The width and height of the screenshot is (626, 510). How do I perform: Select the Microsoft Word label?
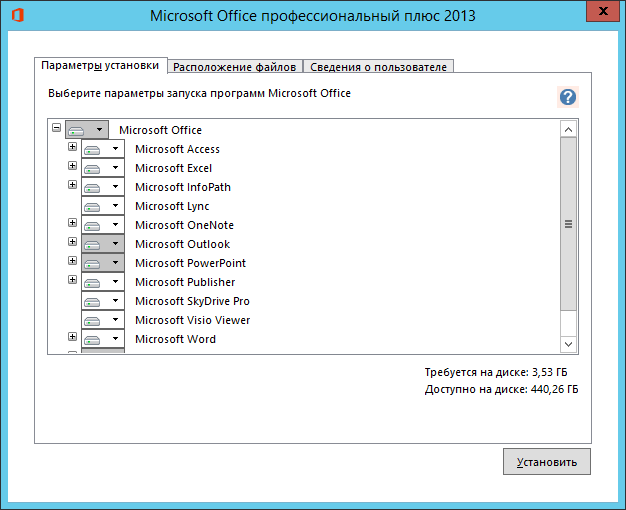[x=175, y=339]
